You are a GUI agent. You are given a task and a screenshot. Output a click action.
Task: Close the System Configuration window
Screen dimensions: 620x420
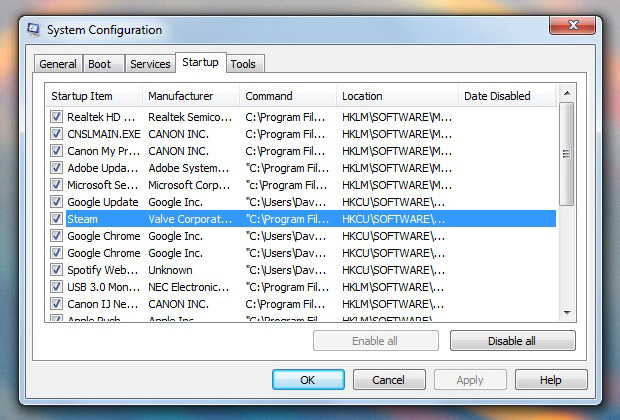pyautogui.click(x=573, y=25)
